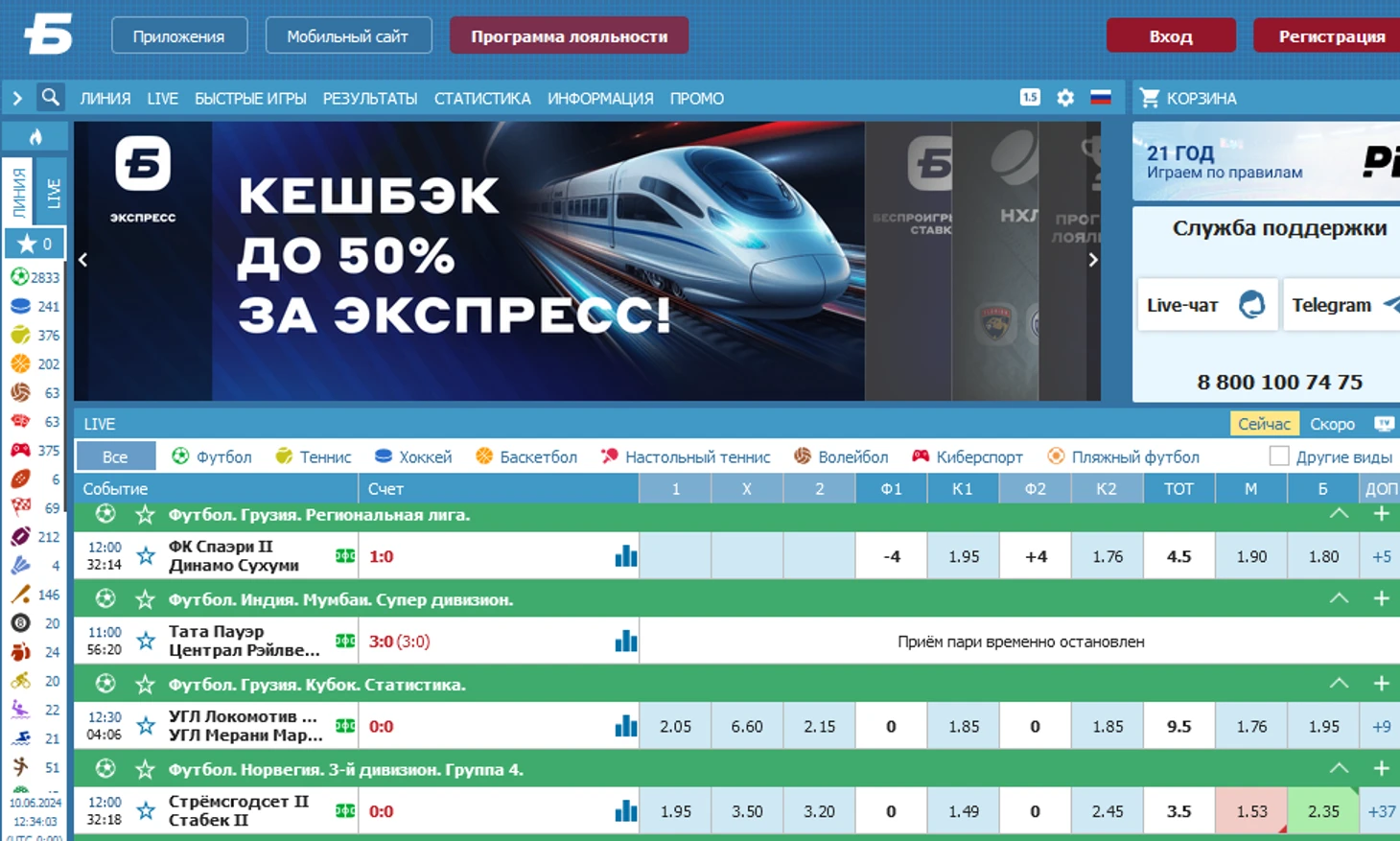Open settings gear icon in navigation bar

[x=1065, y=98]
